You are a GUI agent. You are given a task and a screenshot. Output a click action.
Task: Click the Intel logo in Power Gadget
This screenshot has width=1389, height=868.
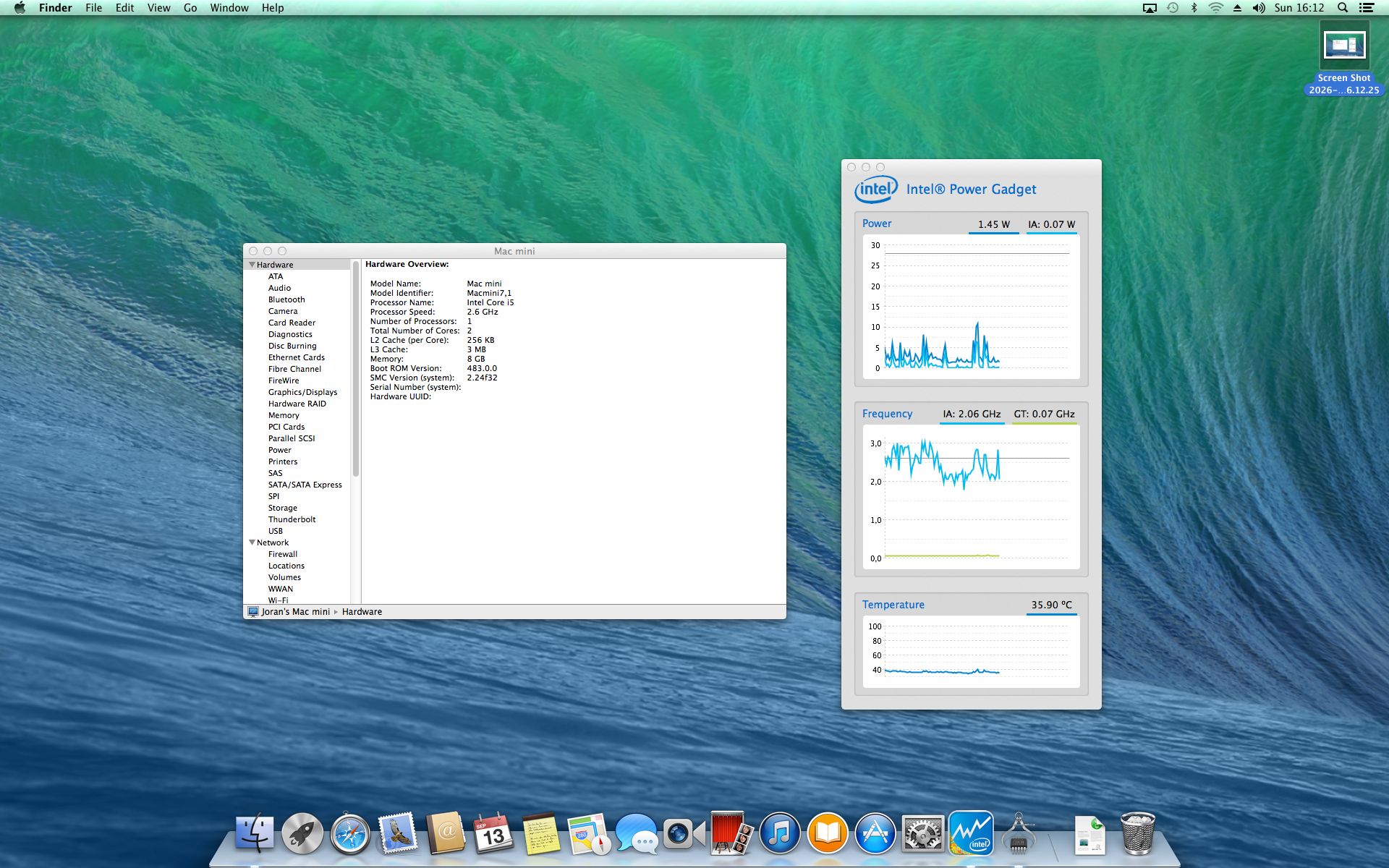click(876, 190)
